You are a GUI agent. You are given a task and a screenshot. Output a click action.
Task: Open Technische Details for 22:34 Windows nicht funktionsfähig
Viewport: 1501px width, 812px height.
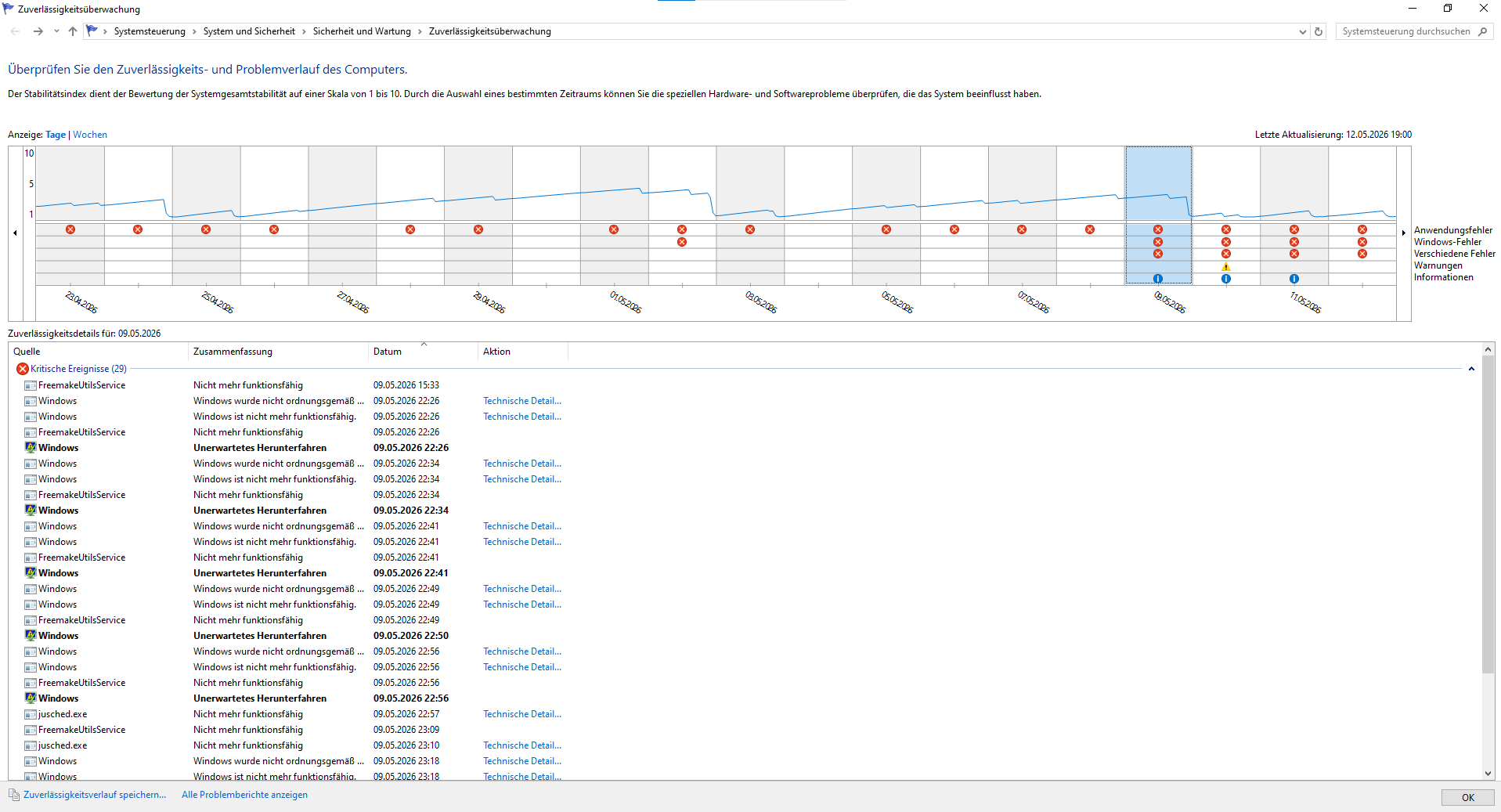[522, 479]
